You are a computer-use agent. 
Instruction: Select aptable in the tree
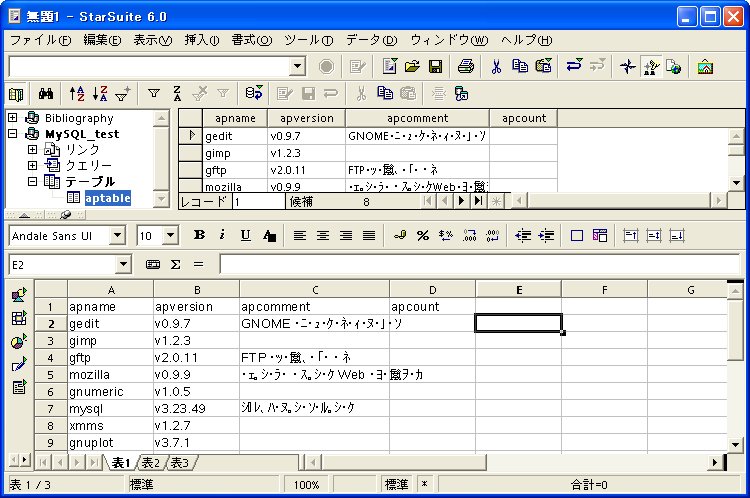point(107,198)
